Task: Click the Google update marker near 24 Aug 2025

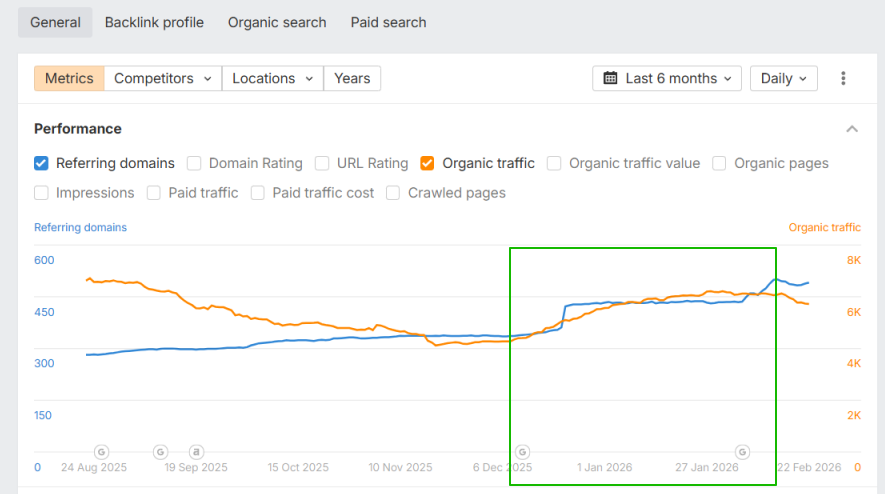Action: 101,452
